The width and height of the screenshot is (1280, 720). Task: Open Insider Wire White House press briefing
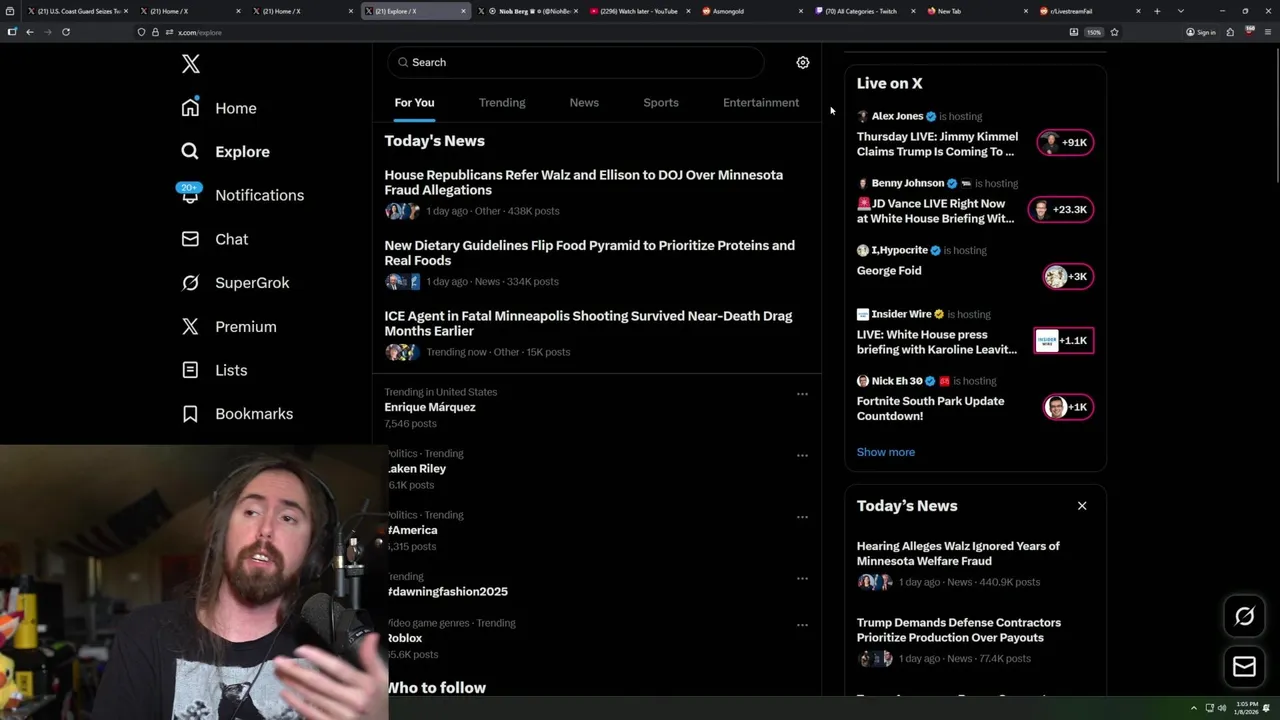(x=936, y=342)
